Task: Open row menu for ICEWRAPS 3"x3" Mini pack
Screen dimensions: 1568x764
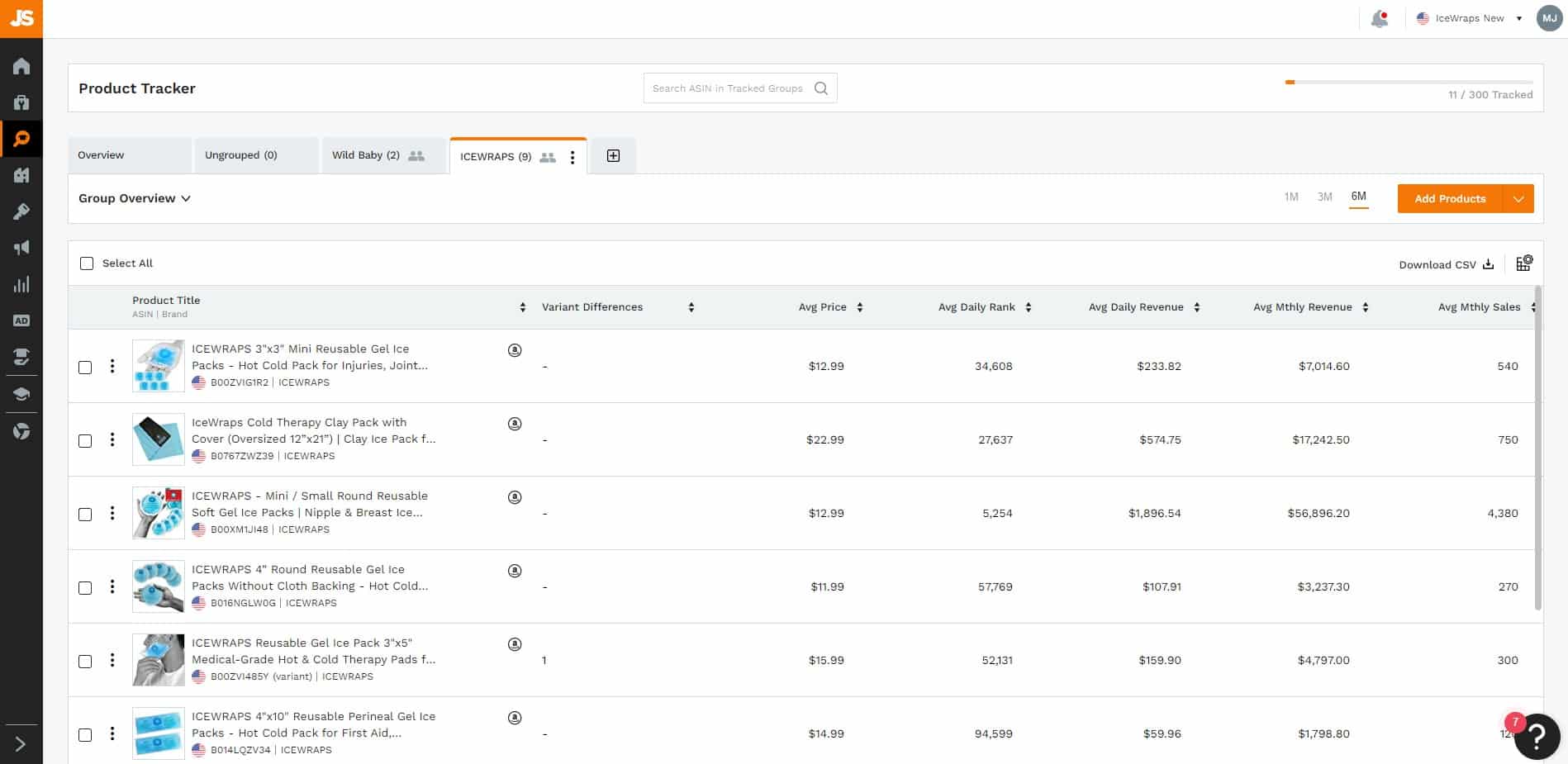Action: point(112,366)
